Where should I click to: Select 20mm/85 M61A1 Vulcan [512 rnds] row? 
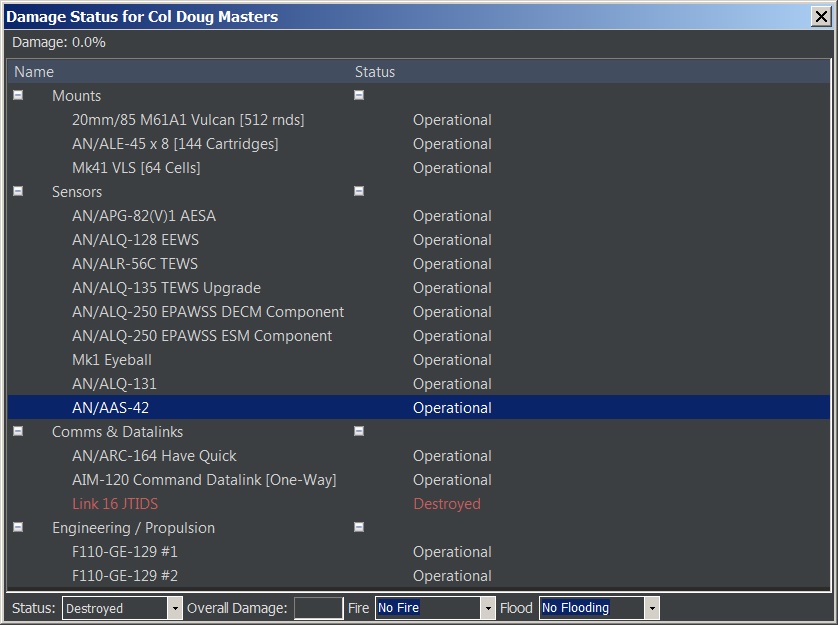click(x=419, y=120)
